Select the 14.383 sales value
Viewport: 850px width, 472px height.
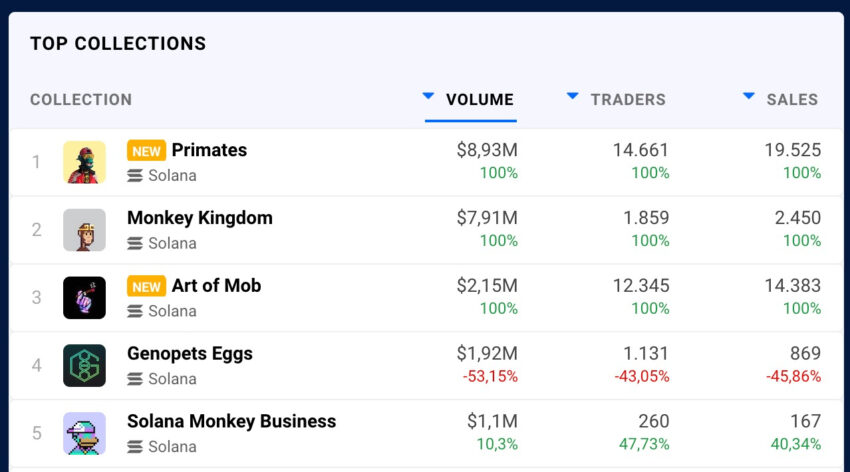(793, 286)
